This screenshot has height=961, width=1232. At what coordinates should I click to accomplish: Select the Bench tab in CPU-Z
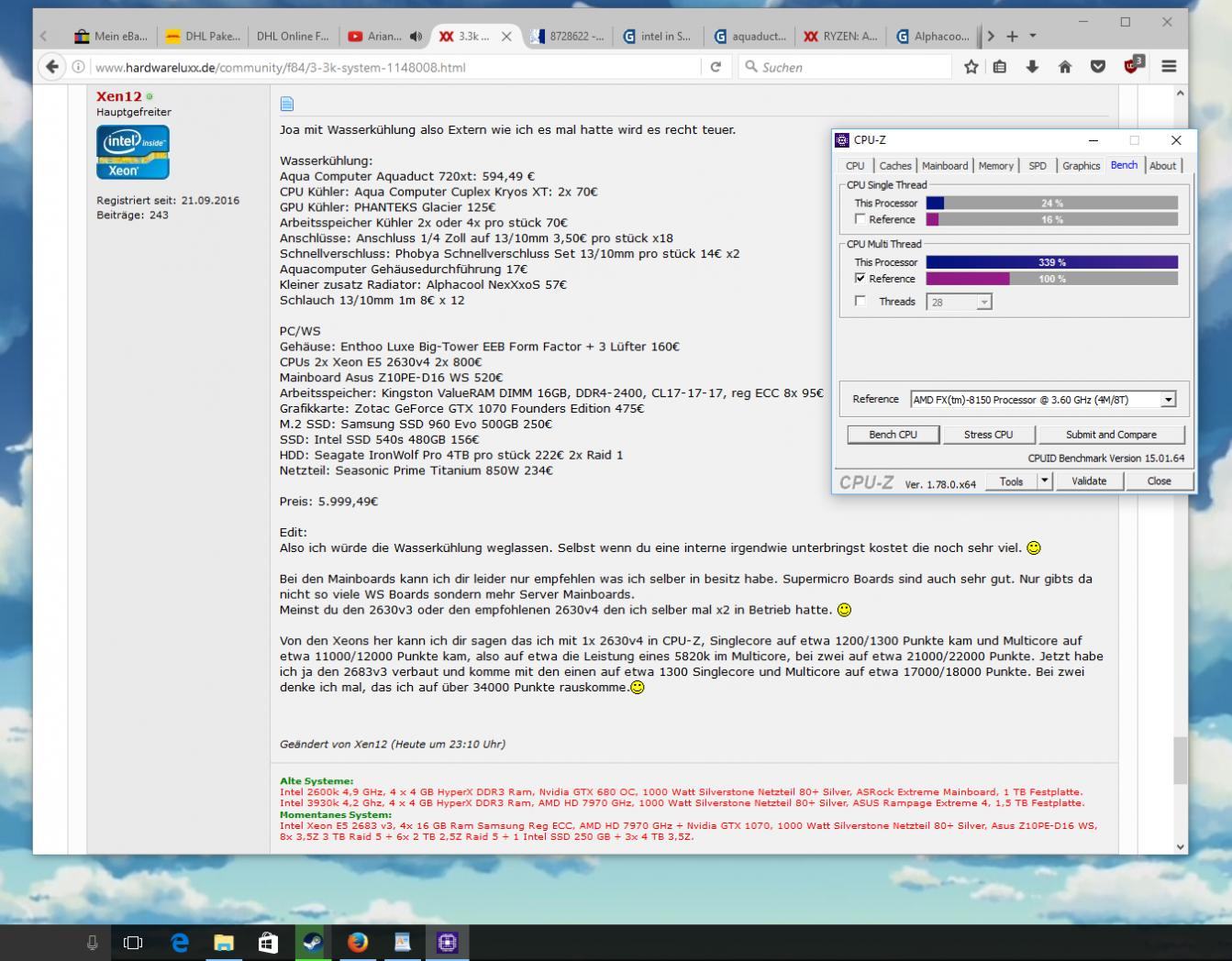1124,165
